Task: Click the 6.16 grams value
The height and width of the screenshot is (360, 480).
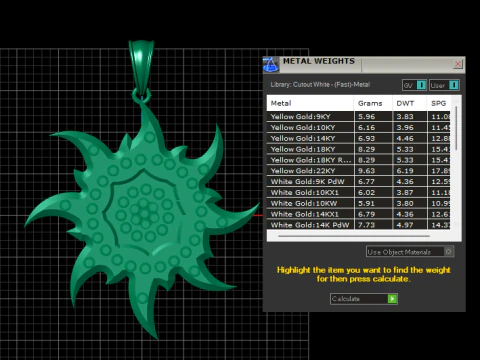Action: [367, 127]
